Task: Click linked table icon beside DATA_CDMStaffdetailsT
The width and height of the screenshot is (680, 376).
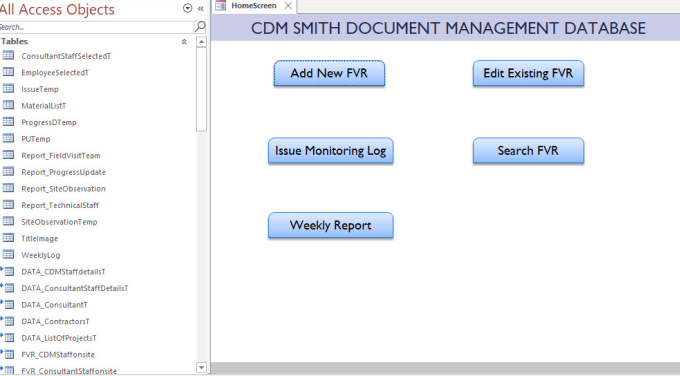Action: click(x=7, y=271)
